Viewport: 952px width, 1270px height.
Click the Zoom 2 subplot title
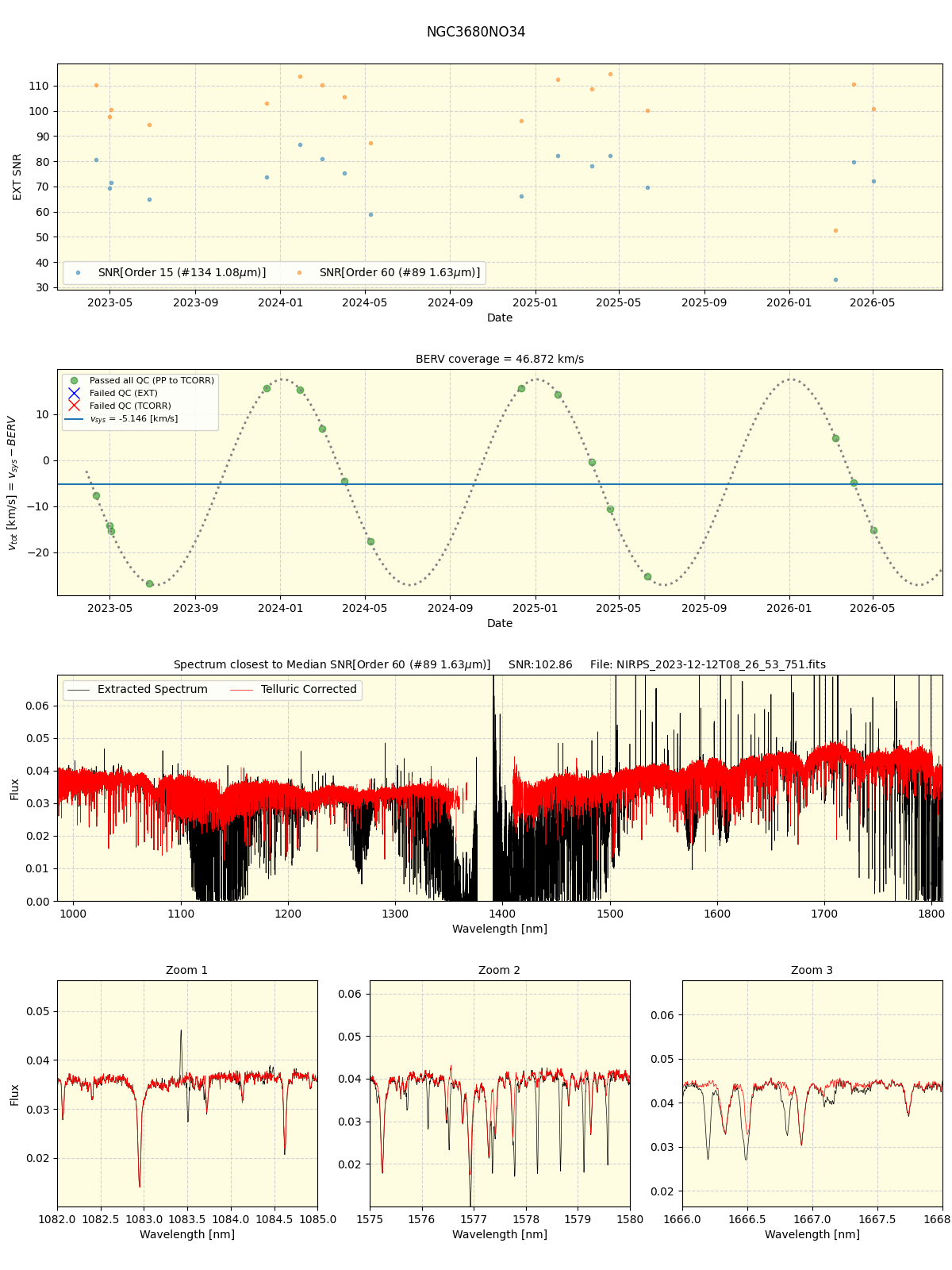500,971
